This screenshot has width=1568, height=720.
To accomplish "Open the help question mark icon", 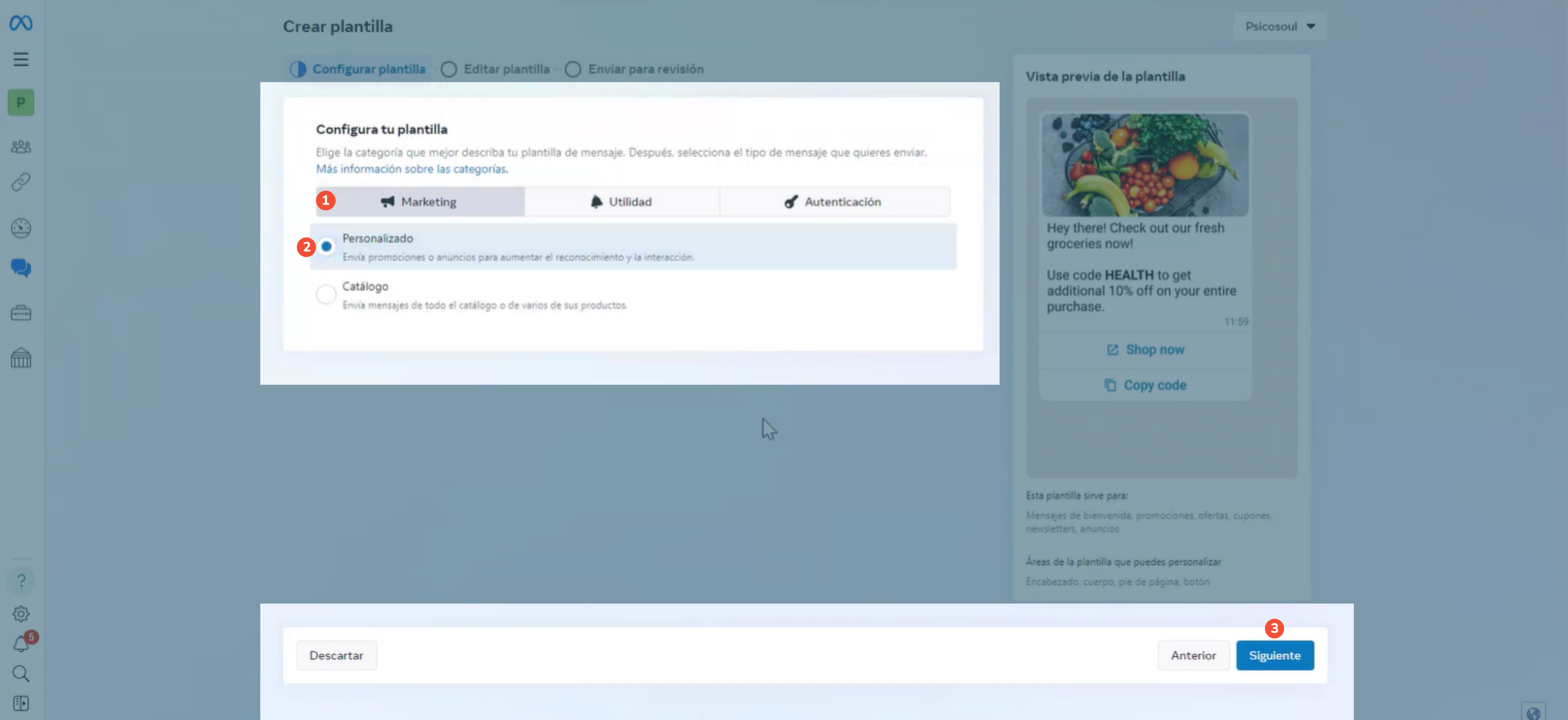I will click(21, 580).
